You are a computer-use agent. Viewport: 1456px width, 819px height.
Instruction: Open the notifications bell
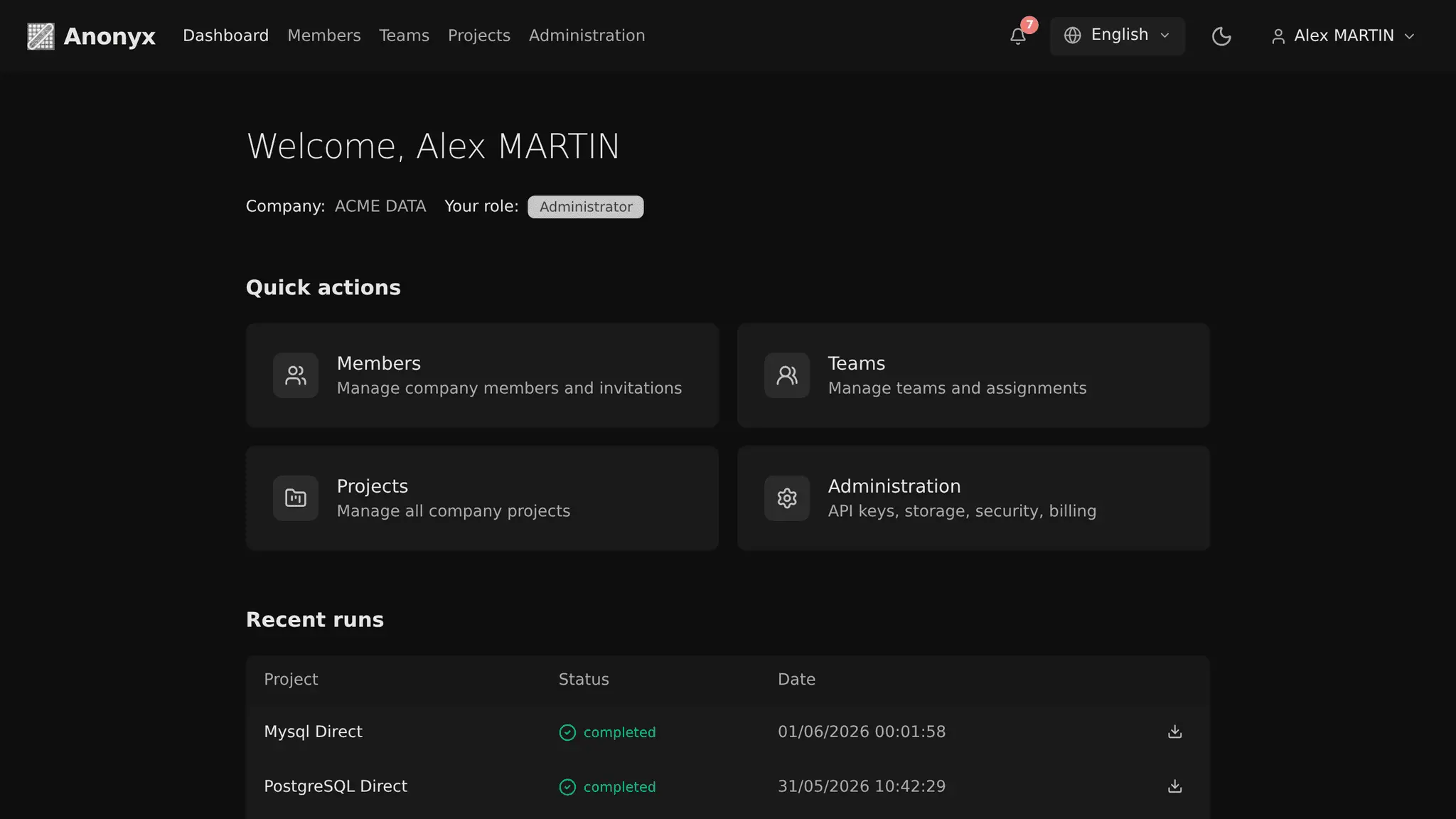pyautogui.click(x=1018, y=36)
